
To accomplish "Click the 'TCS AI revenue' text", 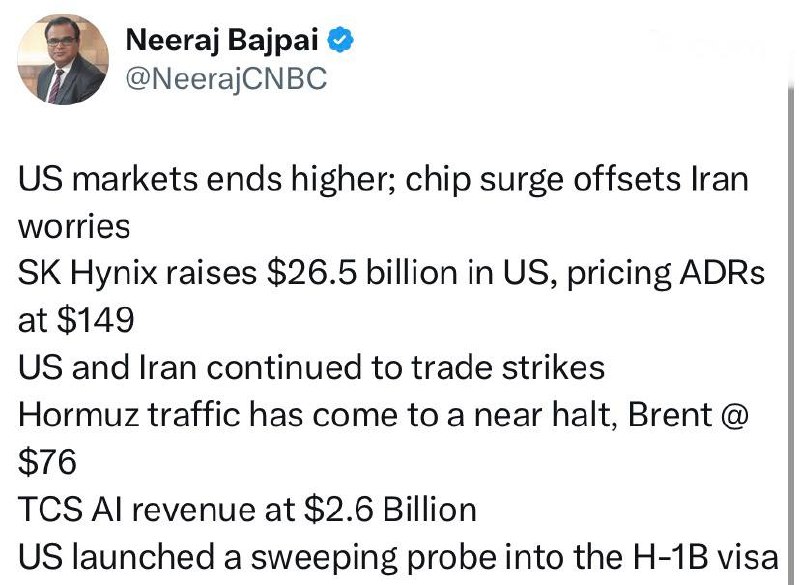I will tap(157, 510).
